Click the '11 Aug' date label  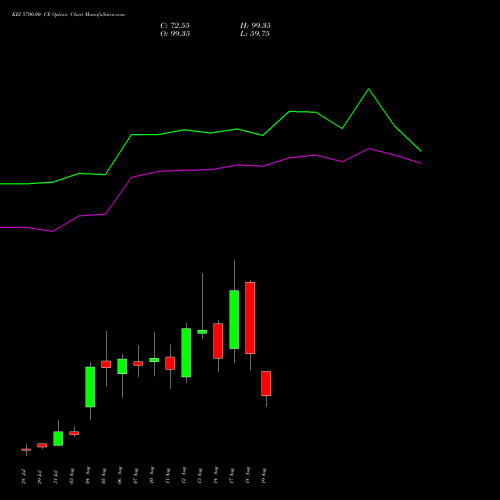tap(168, 475)
